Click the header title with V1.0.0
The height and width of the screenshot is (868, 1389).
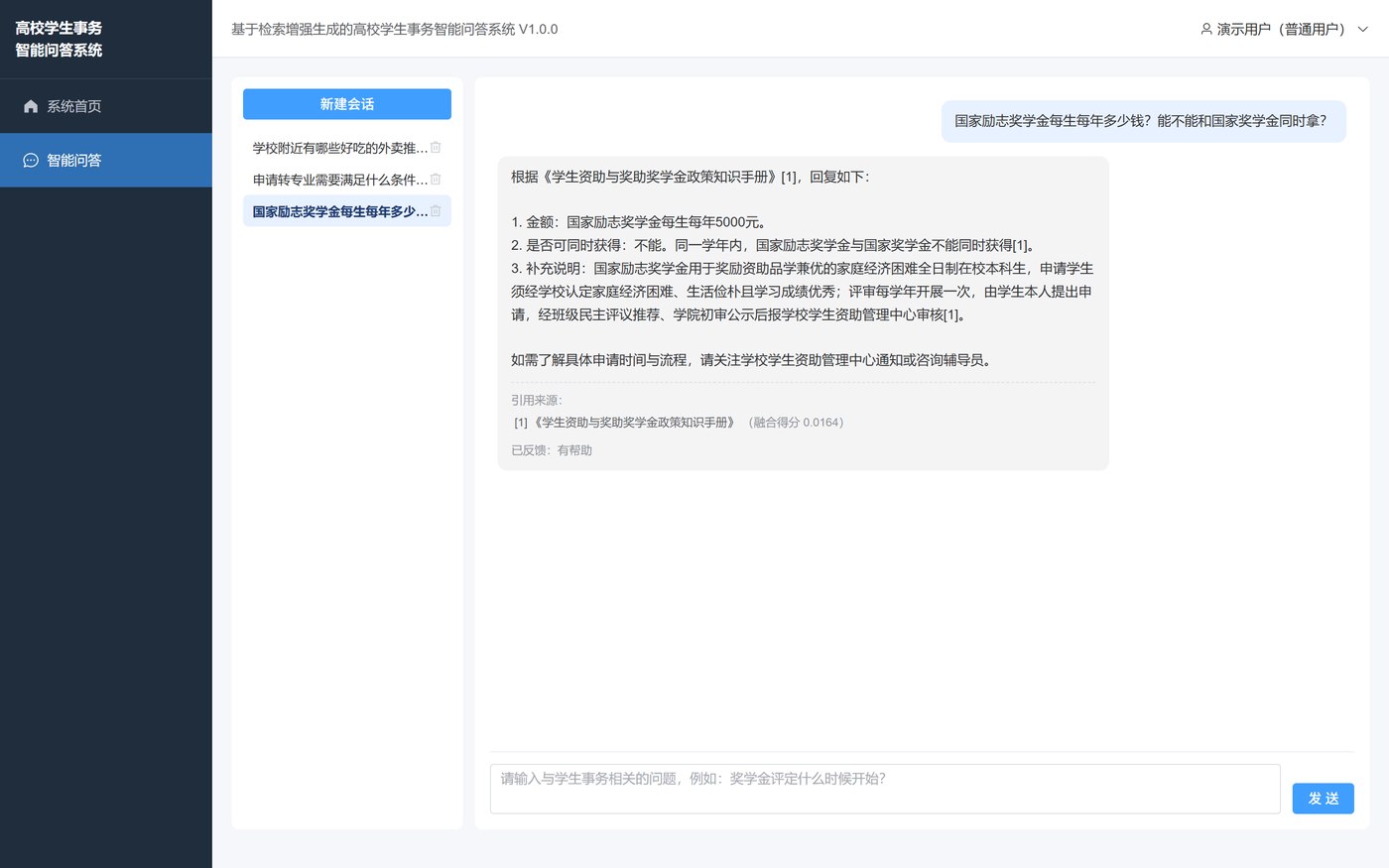point(395,29)
